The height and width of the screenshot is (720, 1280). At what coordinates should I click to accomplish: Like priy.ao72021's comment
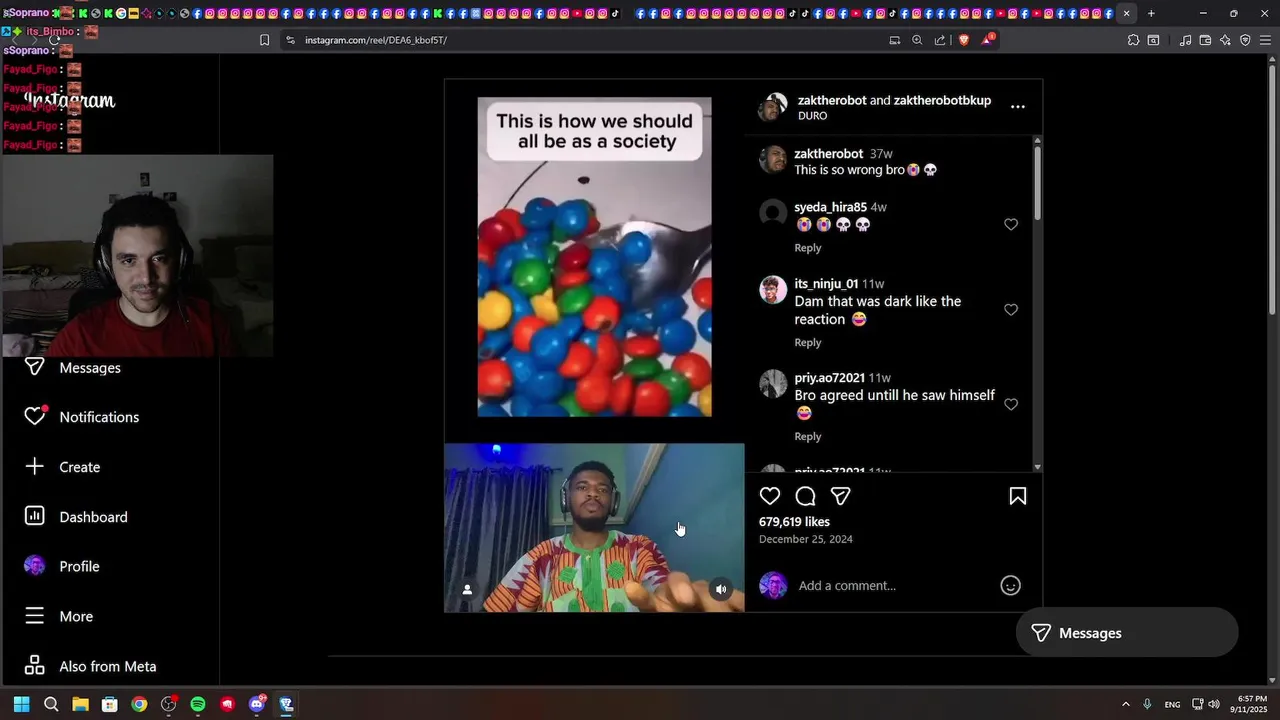point(1011,404)
